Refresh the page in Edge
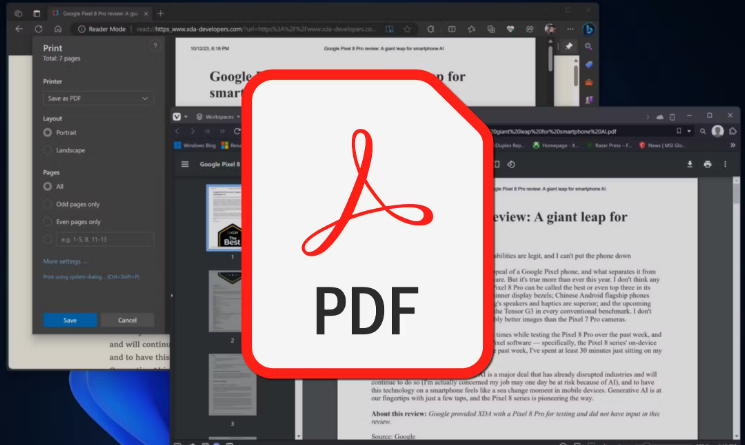 (38, 29)
